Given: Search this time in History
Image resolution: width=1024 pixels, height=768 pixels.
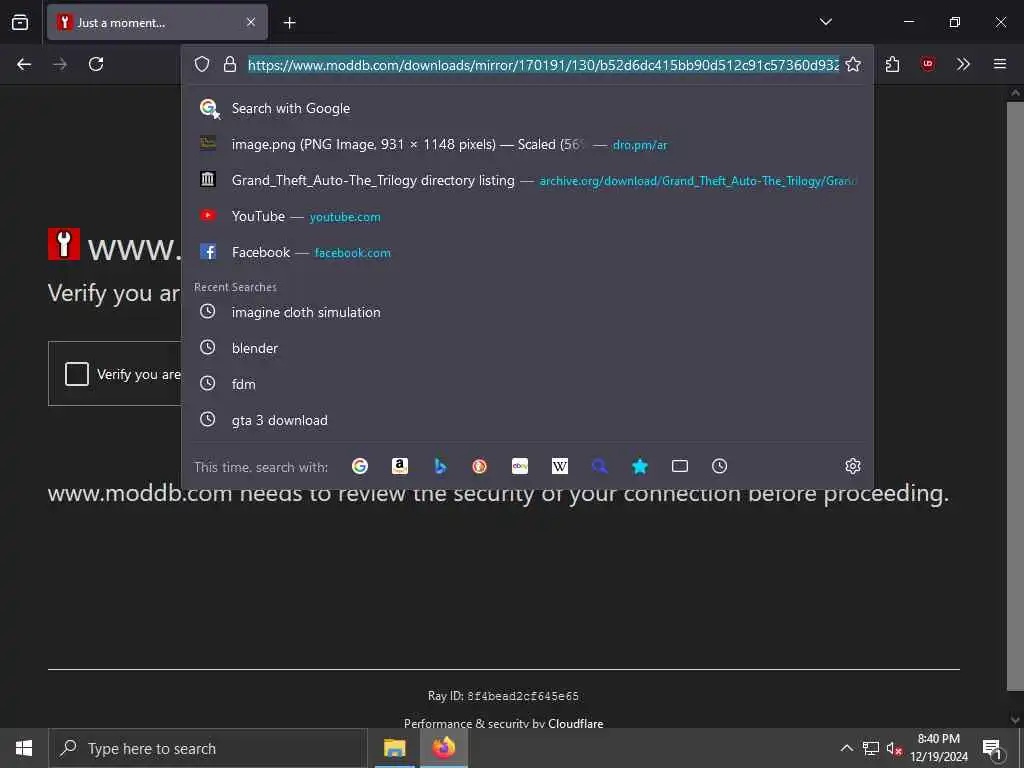Looking at the screenshot, I should [720, 466].
